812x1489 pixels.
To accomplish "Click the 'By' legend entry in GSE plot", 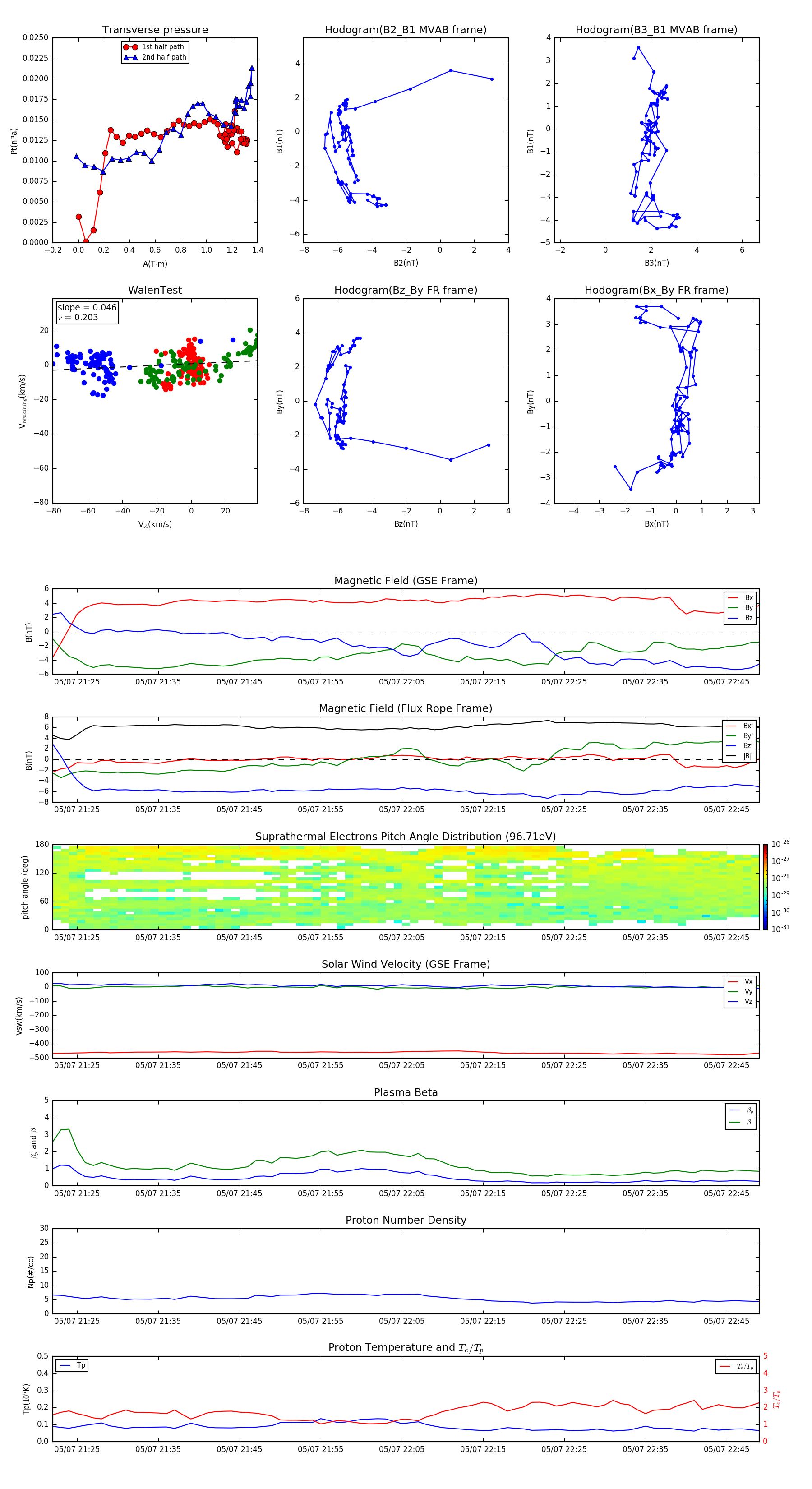I will (x=741, y=607).
